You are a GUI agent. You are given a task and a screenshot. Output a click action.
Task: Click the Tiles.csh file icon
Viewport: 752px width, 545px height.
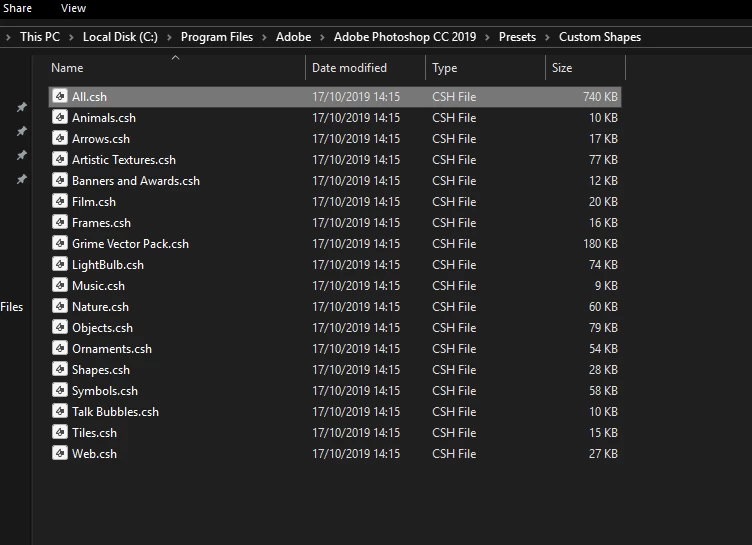point(60,432)
